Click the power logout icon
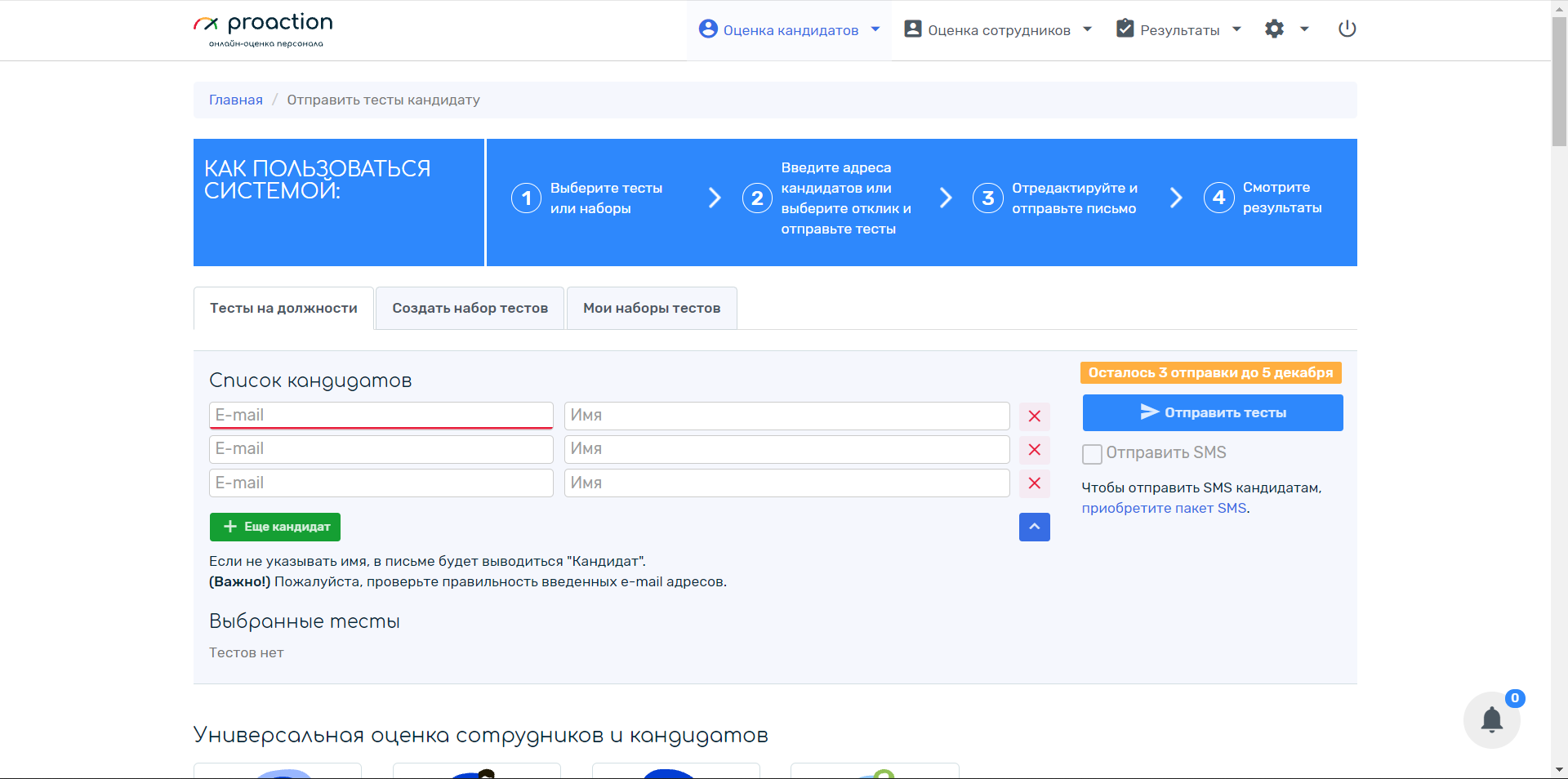The height and width of the screenshot is (779, 1568). coord(1347,29)
